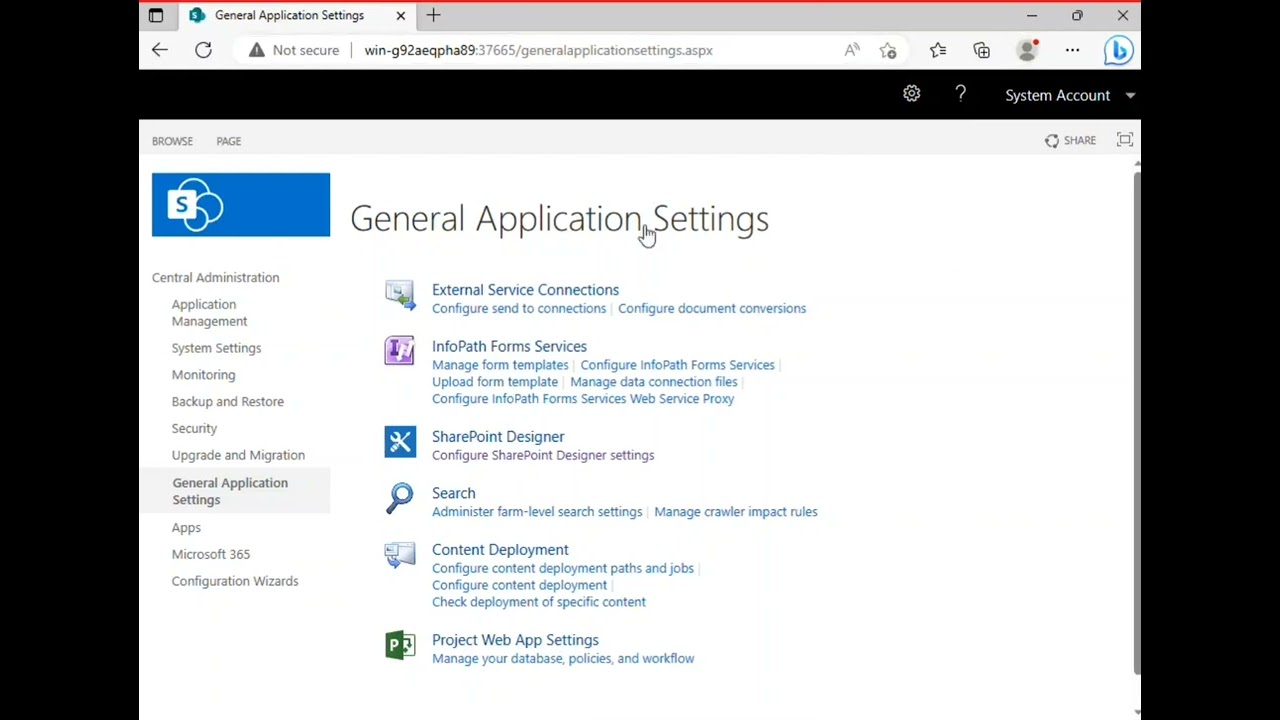Switch to the PAGE ribbon tab
Viewport: 1280px width, 720px height.
[x=228, y=141]
